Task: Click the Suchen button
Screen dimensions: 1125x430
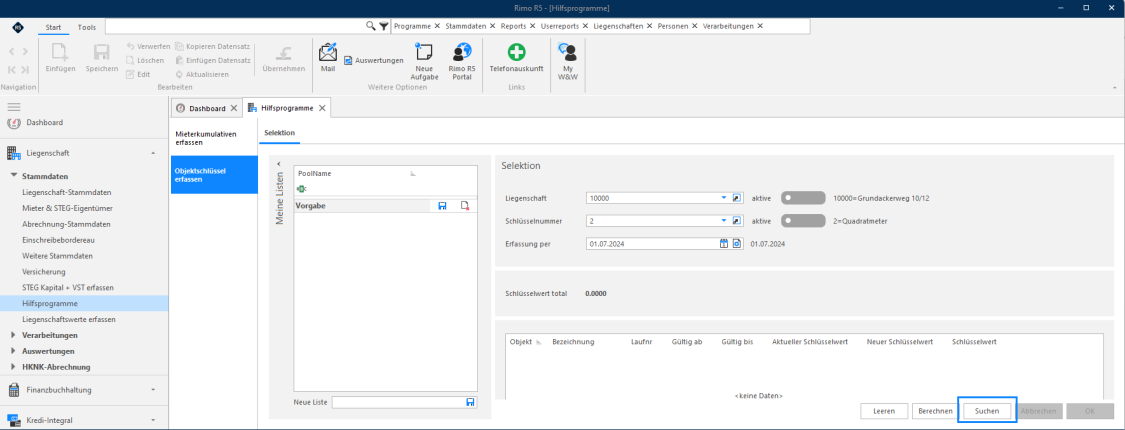Action: point(987,411)
